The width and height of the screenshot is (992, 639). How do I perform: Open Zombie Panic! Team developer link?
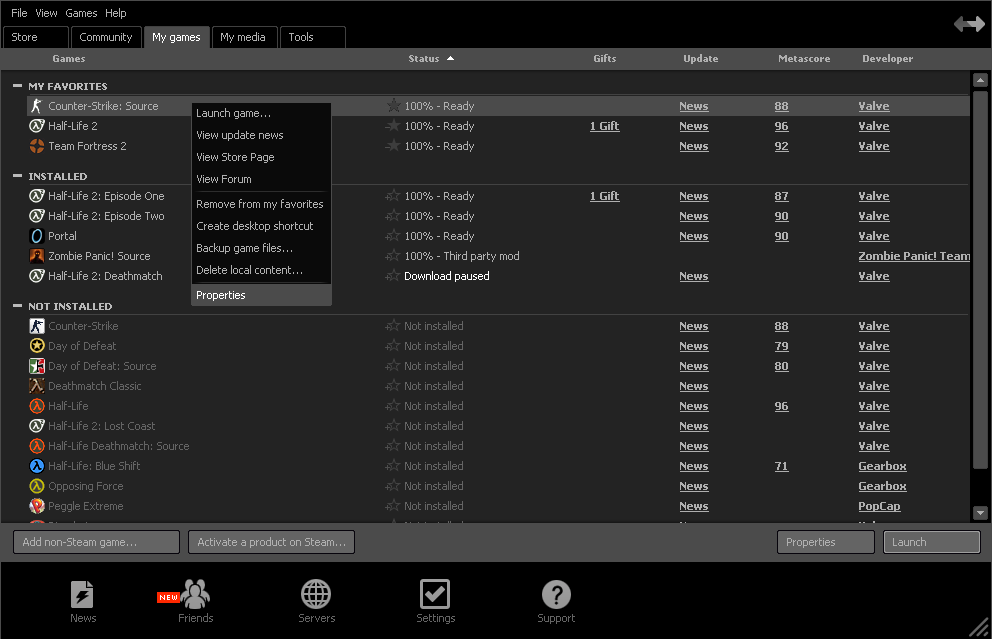pyautogui.click(x=914, y=256)
